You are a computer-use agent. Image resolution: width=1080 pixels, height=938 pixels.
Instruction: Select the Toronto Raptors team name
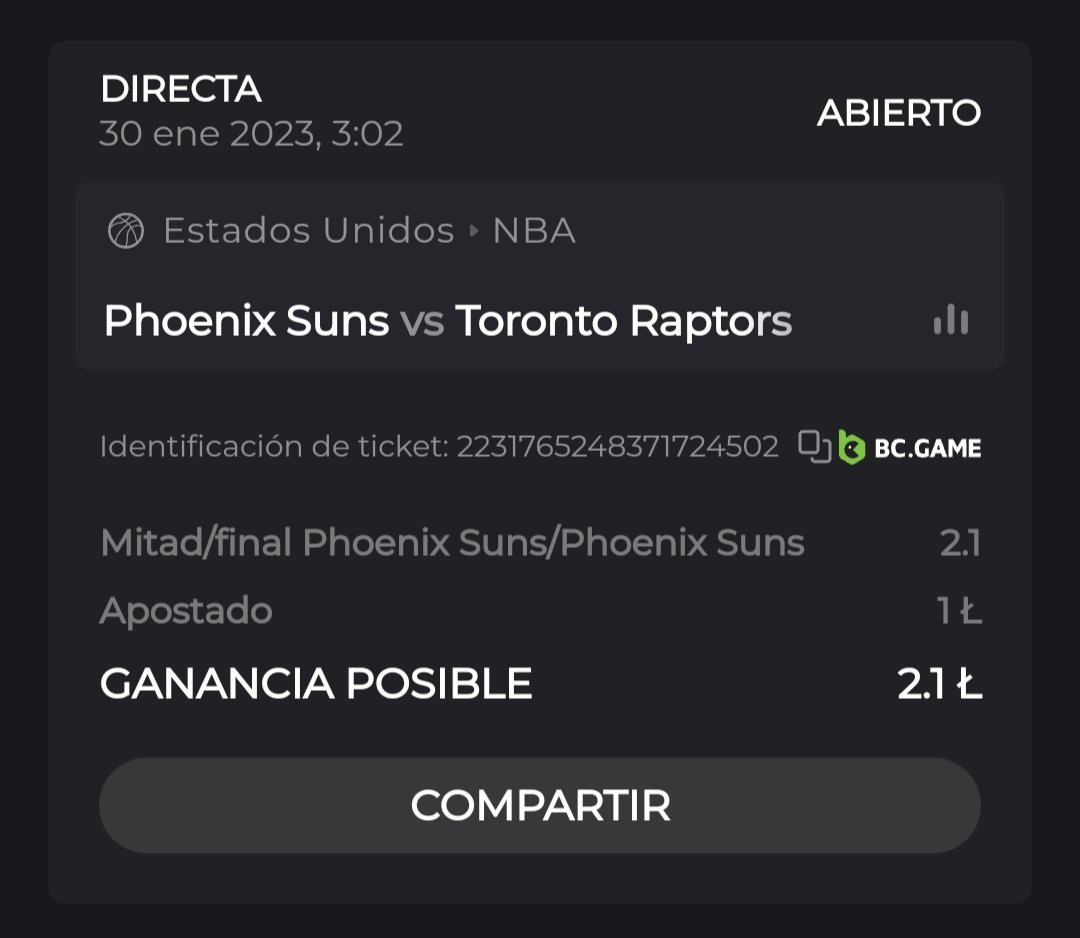click(x=623, y=321)
